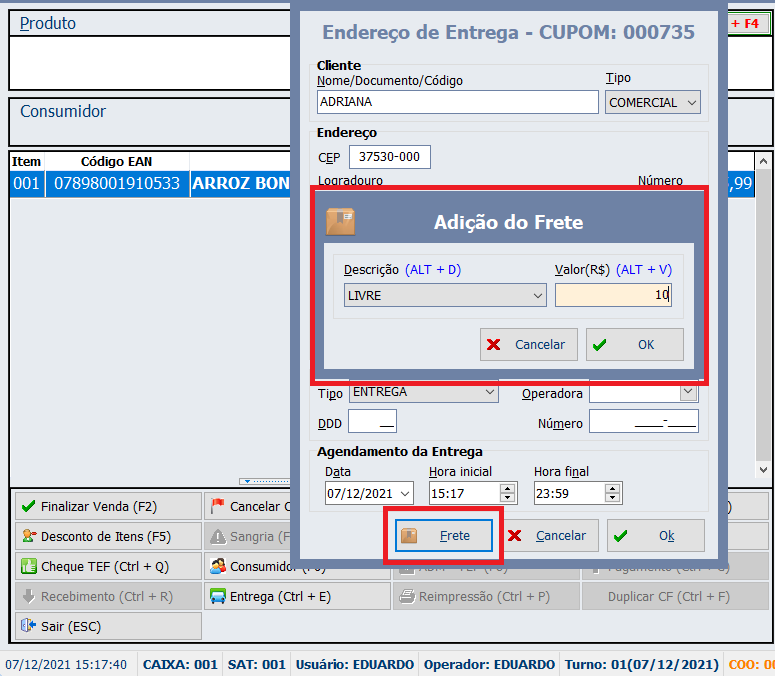The height and width of the screenshot is (676, 775).
Task: Click the Desconto de Itens (F5) icon
Action: [28, 537]
